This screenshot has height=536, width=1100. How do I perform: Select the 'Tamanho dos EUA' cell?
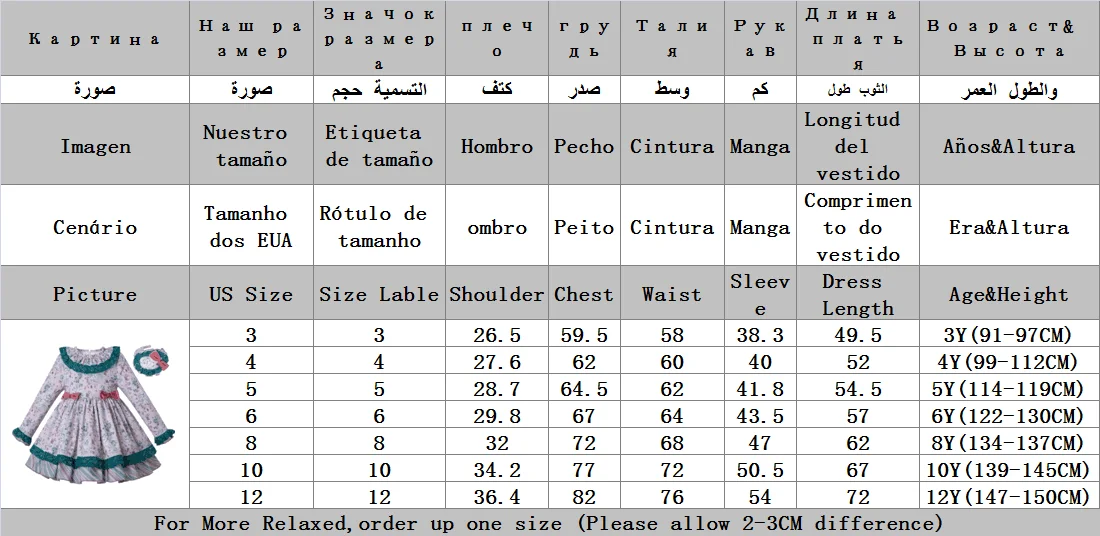pyautogui.click(x=251, y=226)
